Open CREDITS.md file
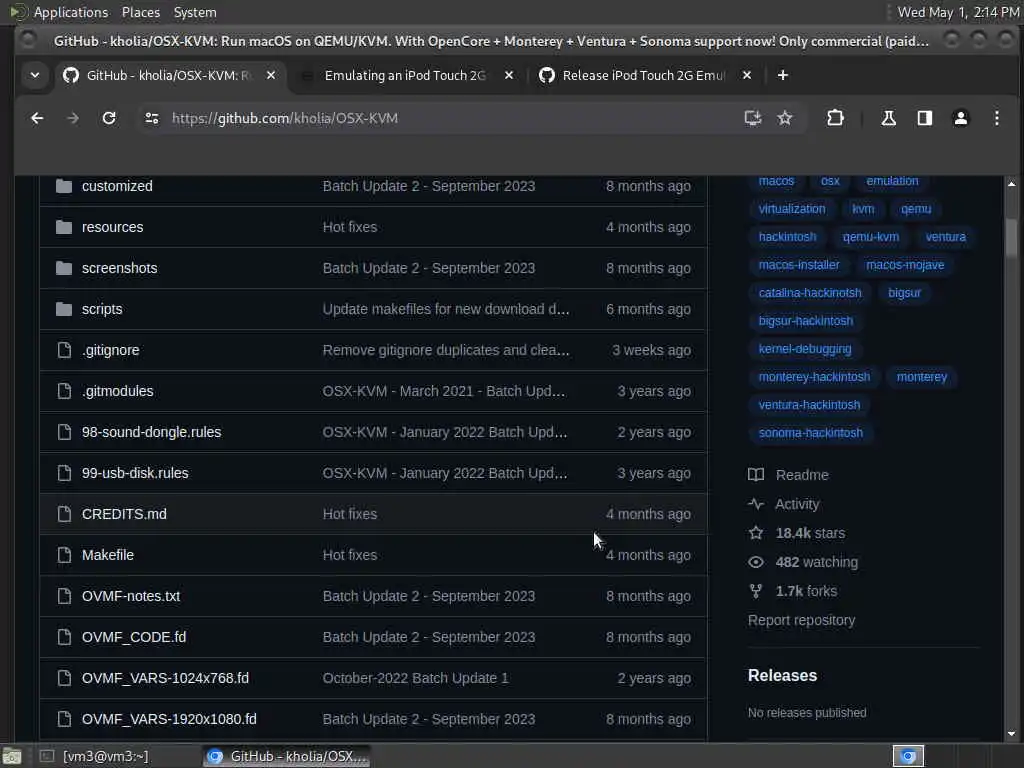Viewport: 1024px width, 768px height. click(x=124, y=515)
